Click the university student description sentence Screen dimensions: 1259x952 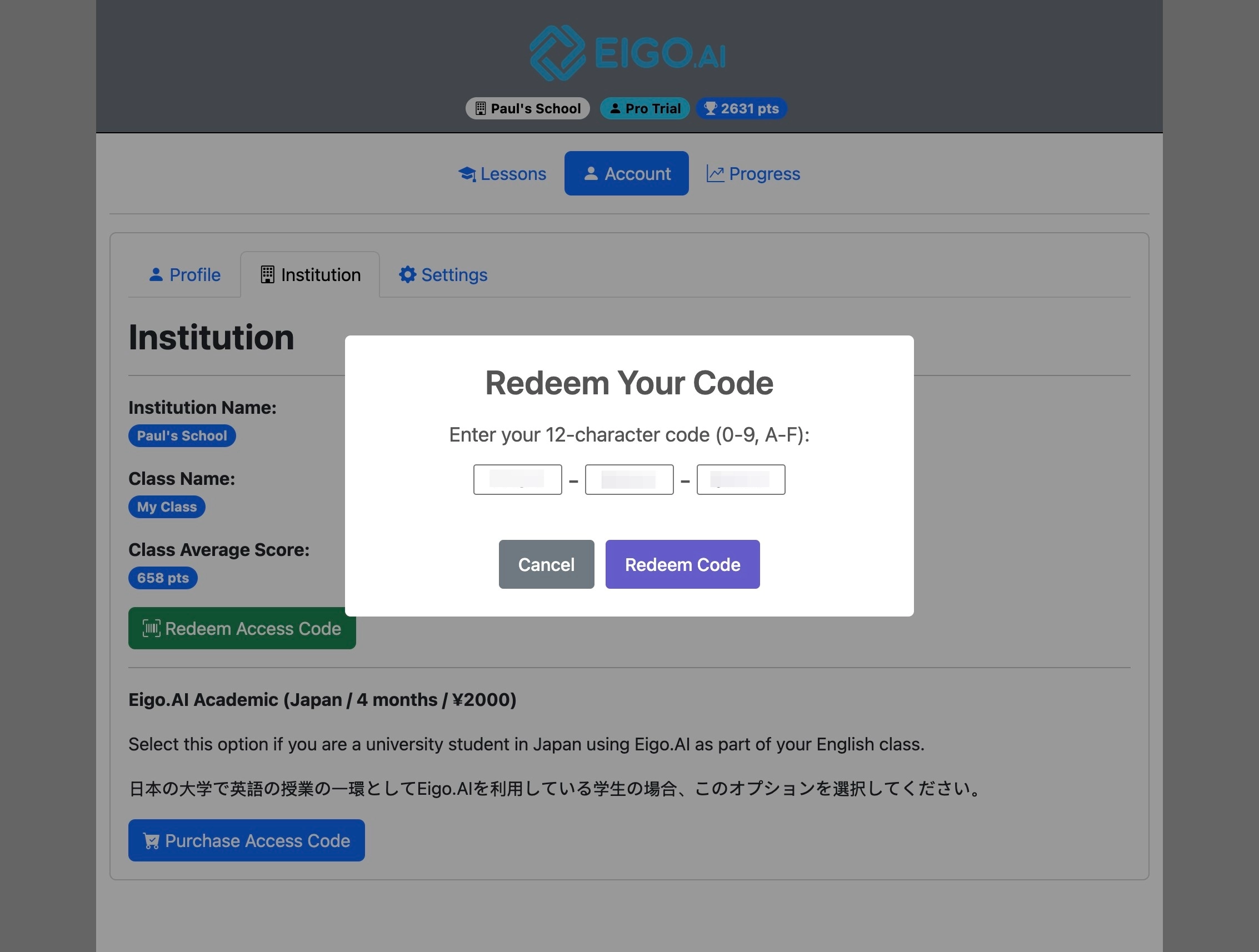(x=527, y=744)
